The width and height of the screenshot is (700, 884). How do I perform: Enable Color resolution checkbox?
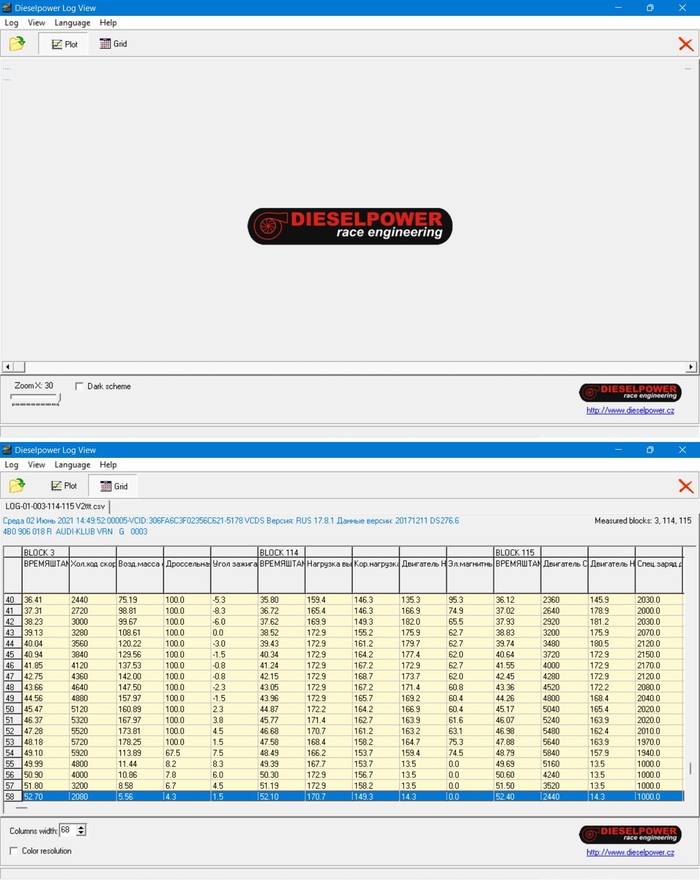(x=14, y=851)
